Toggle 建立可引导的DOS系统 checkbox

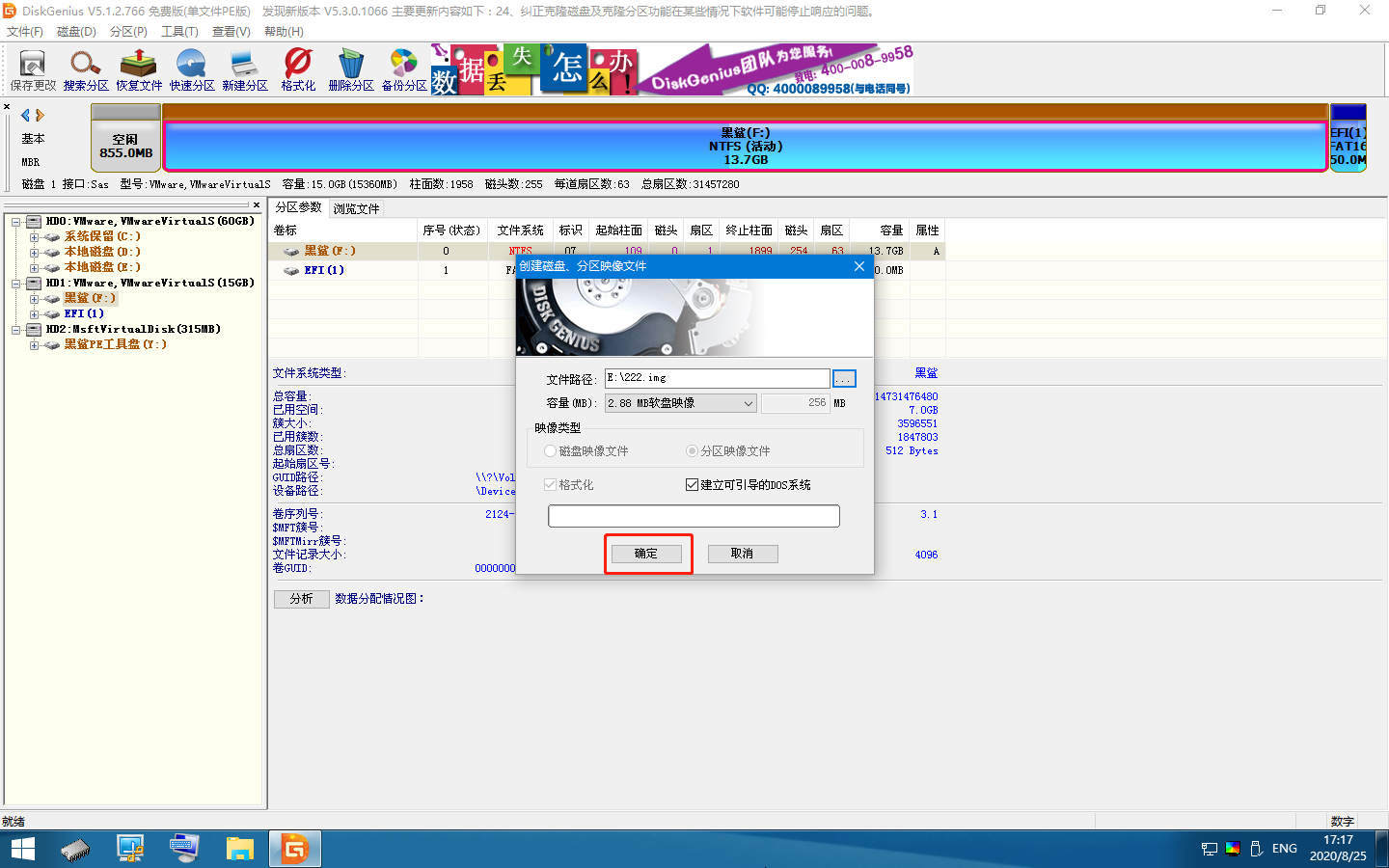pyautogui.click(x=749, y=485)
